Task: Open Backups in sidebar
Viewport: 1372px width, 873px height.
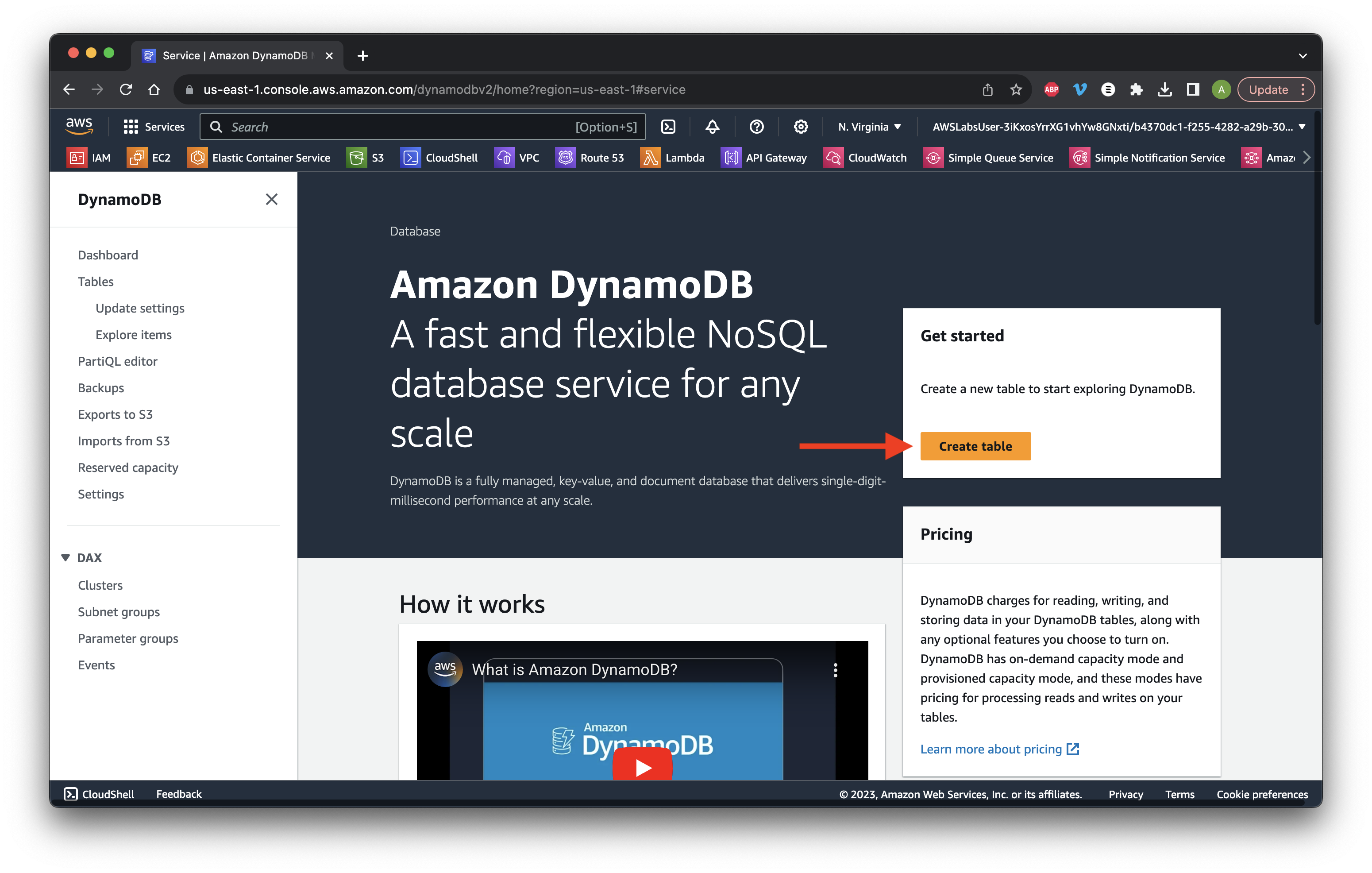Action: (x=101, y=387)
